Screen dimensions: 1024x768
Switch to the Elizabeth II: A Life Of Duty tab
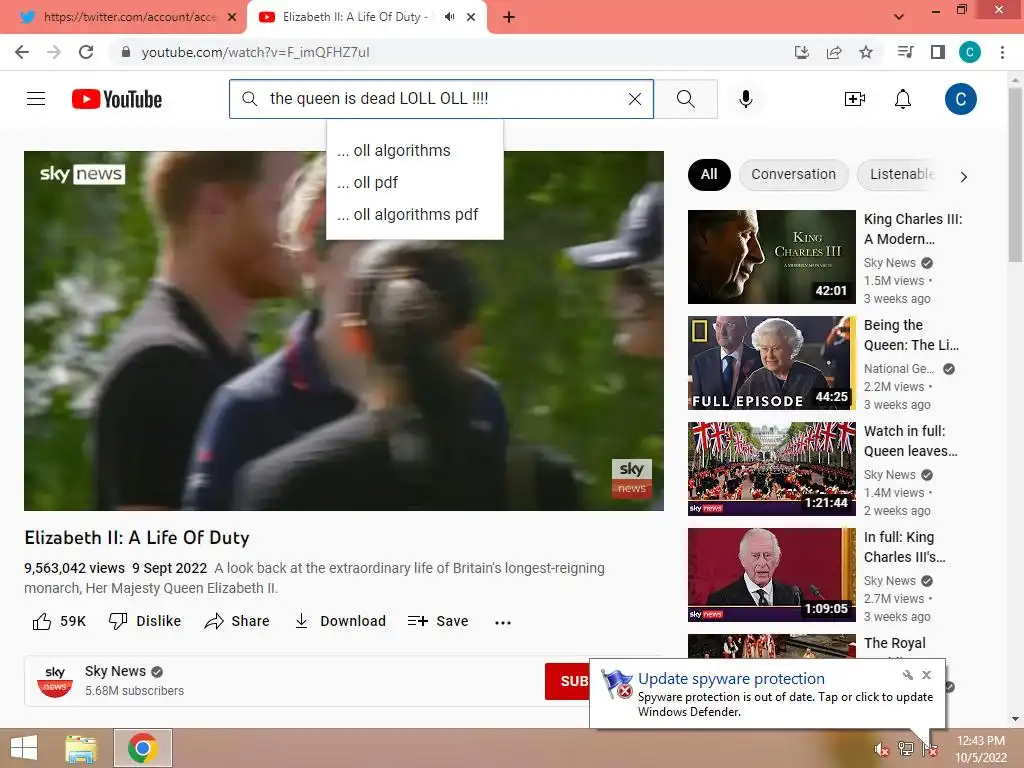pos(355,17)
